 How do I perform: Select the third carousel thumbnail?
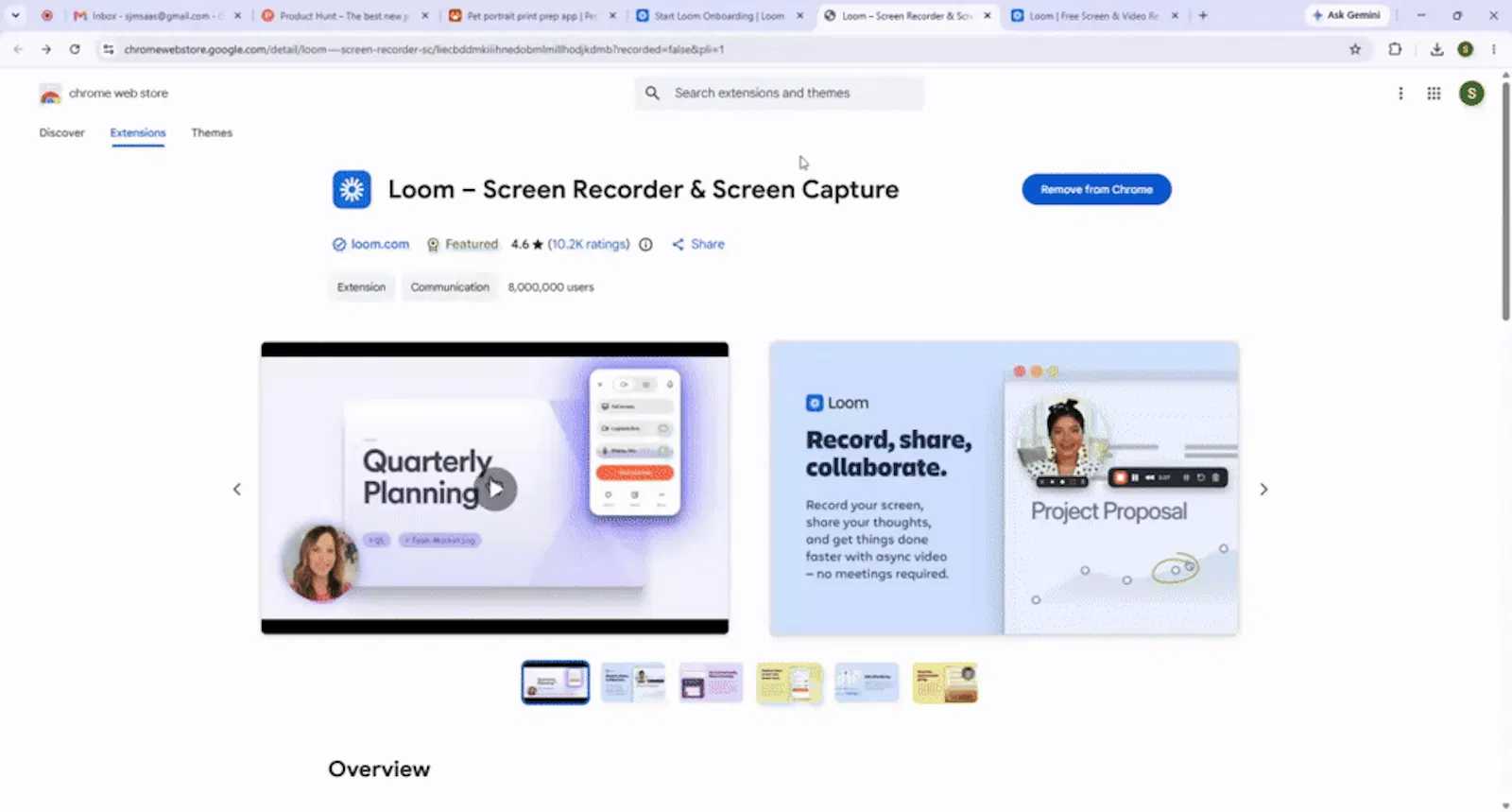tap(711, 682)
